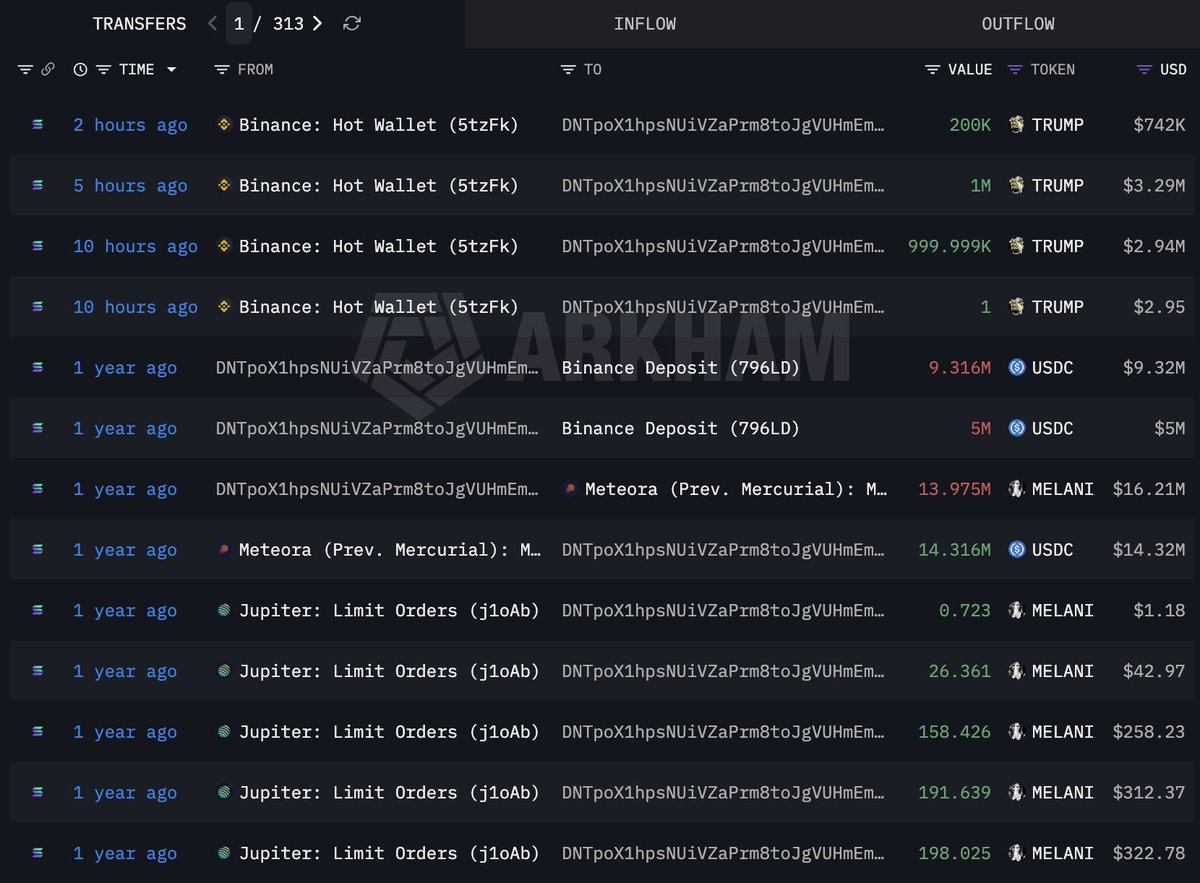
Task: Select the $3.29M USD amount
Action: tap(1152, 185)
